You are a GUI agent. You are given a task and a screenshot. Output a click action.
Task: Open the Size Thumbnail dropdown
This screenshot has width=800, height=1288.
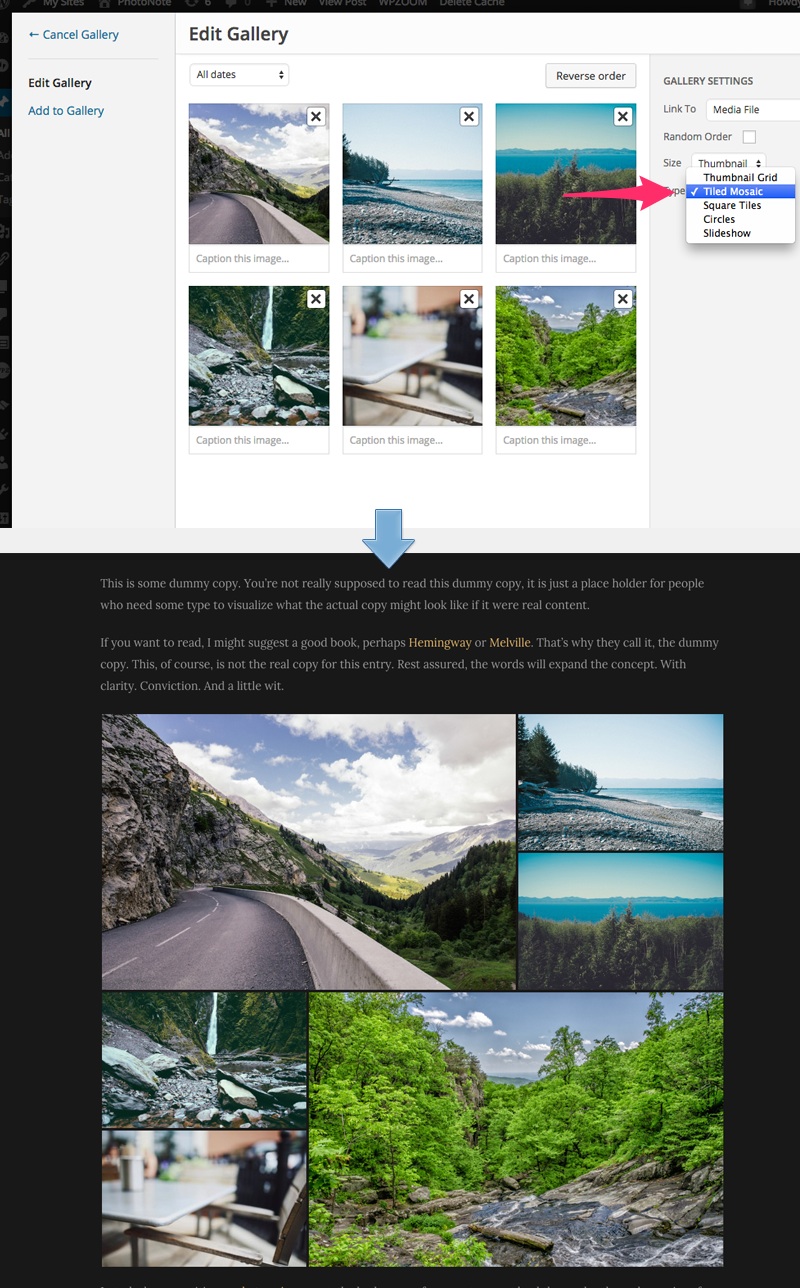pos(729,163)
